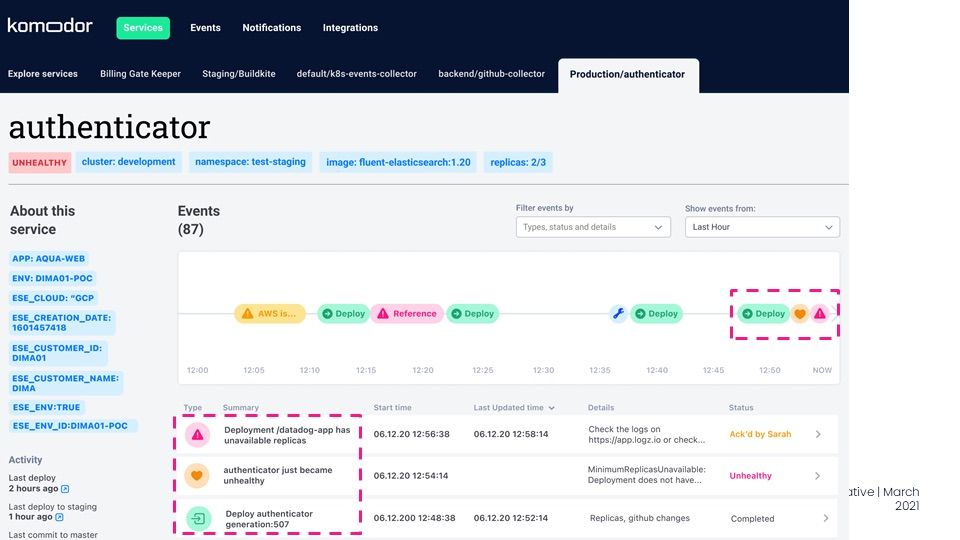Screen dimensions: 960x540
Task: Select the Reference alert timeline event
Action: (x=407, y=313)
